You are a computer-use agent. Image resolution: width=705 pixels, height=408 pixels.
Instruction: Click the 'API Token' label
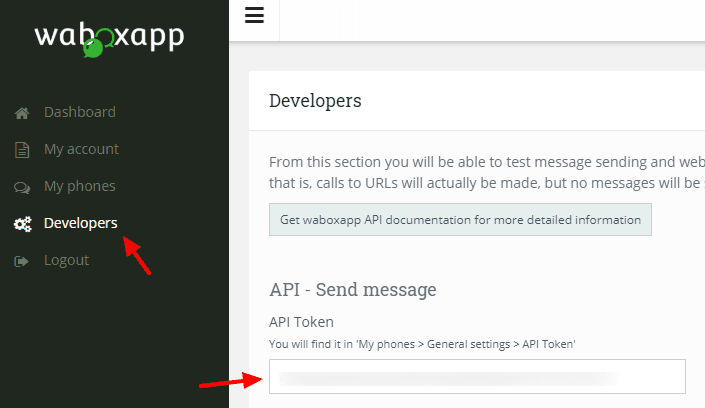pos(301,322)
